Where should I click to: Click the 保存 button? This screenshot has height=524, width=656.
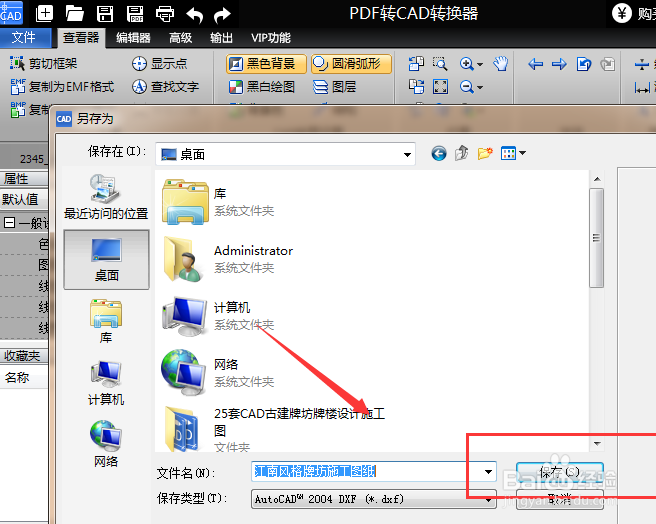560,472
